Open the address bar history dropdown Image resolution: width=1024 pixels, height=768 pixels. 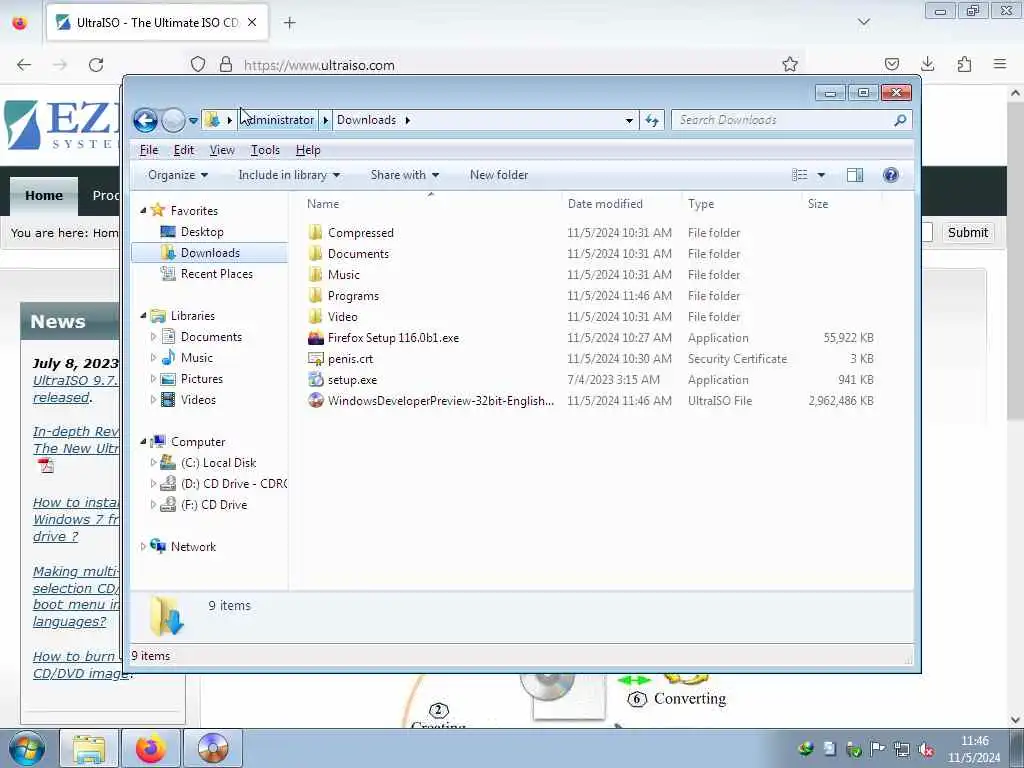click(628, 121)
